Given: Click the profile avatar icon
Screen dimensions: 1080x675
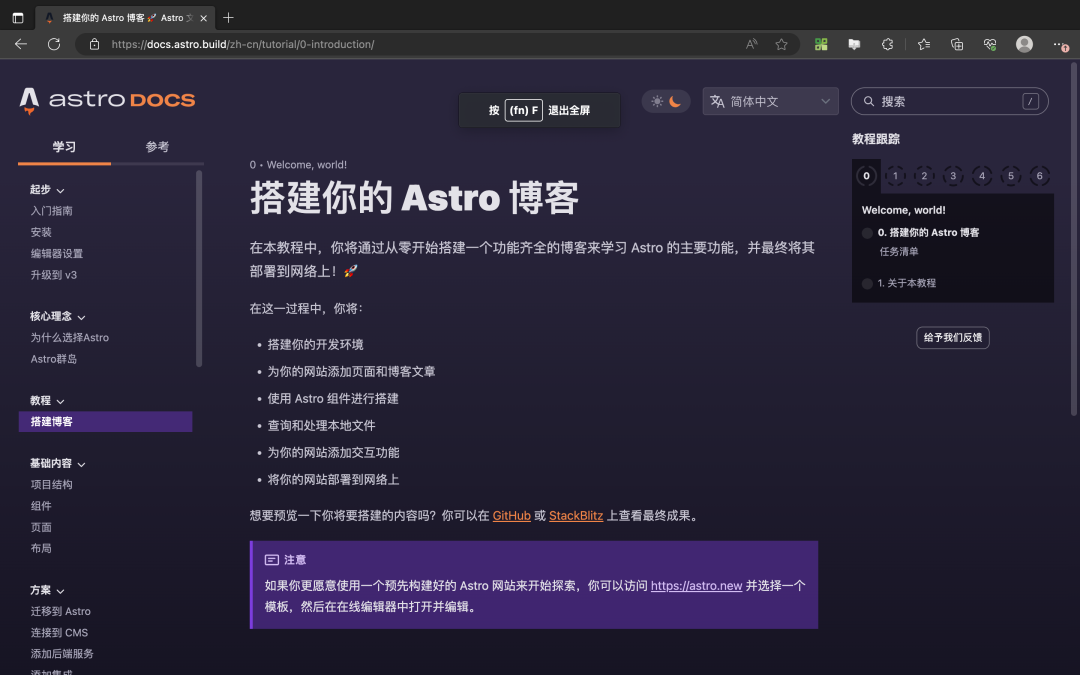Looking at the screenshot, I should click(x=1022, y=44).
